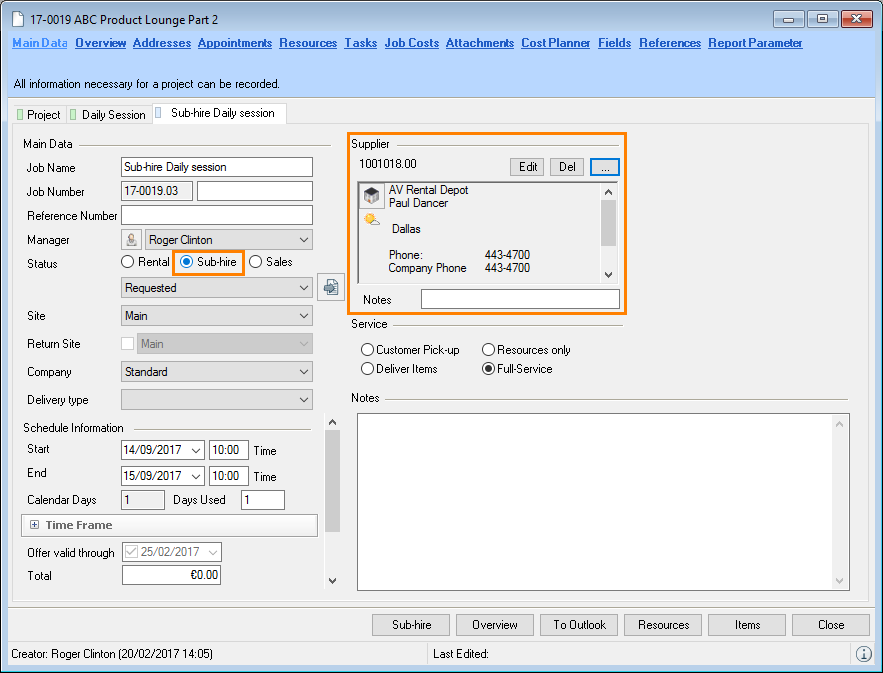Click the Reference Number input field
The height and width of the screenshot is (673, 883).
(x=216, y=215)
